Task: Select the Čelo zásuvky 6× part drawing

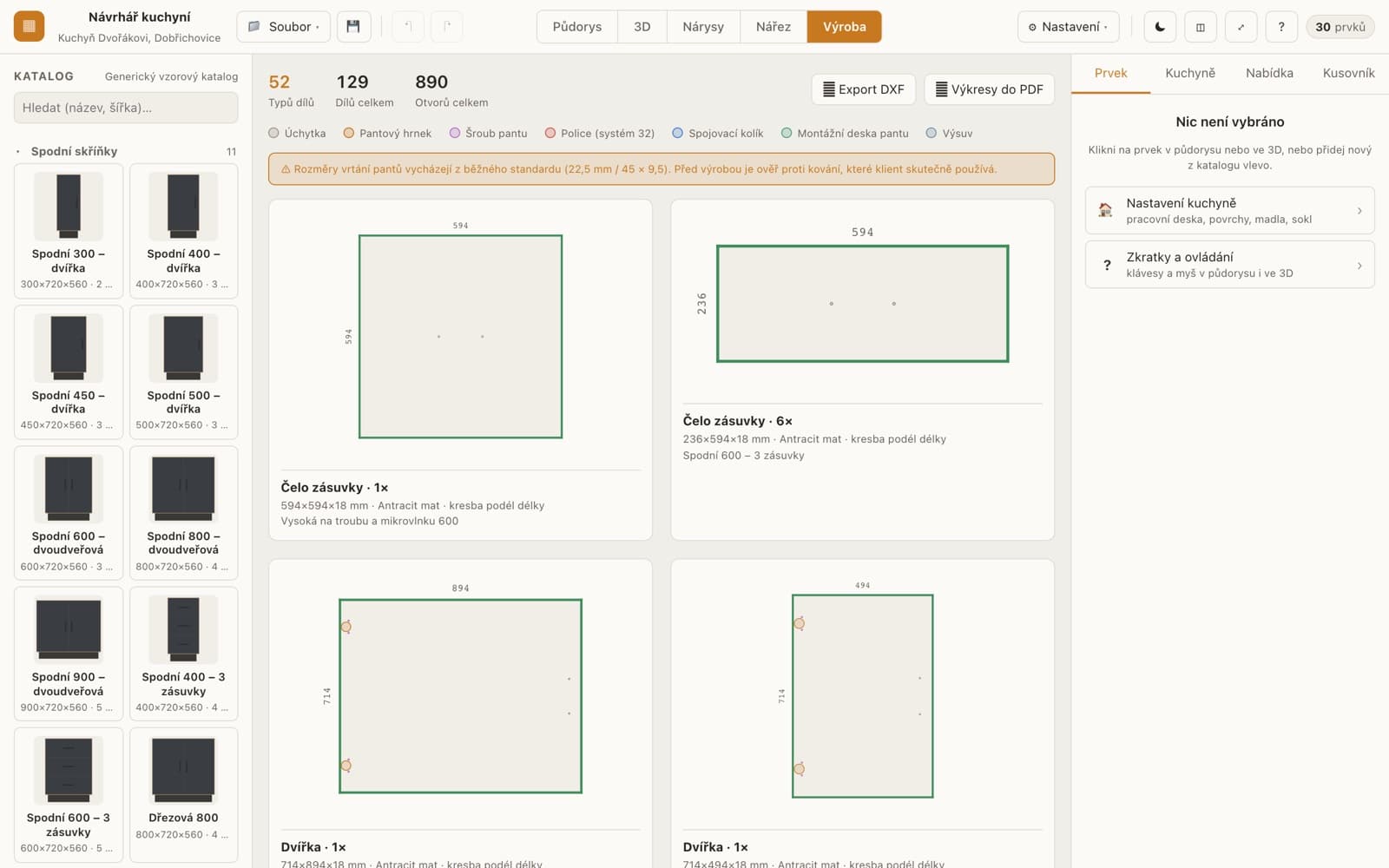Action: click(862, 304)
